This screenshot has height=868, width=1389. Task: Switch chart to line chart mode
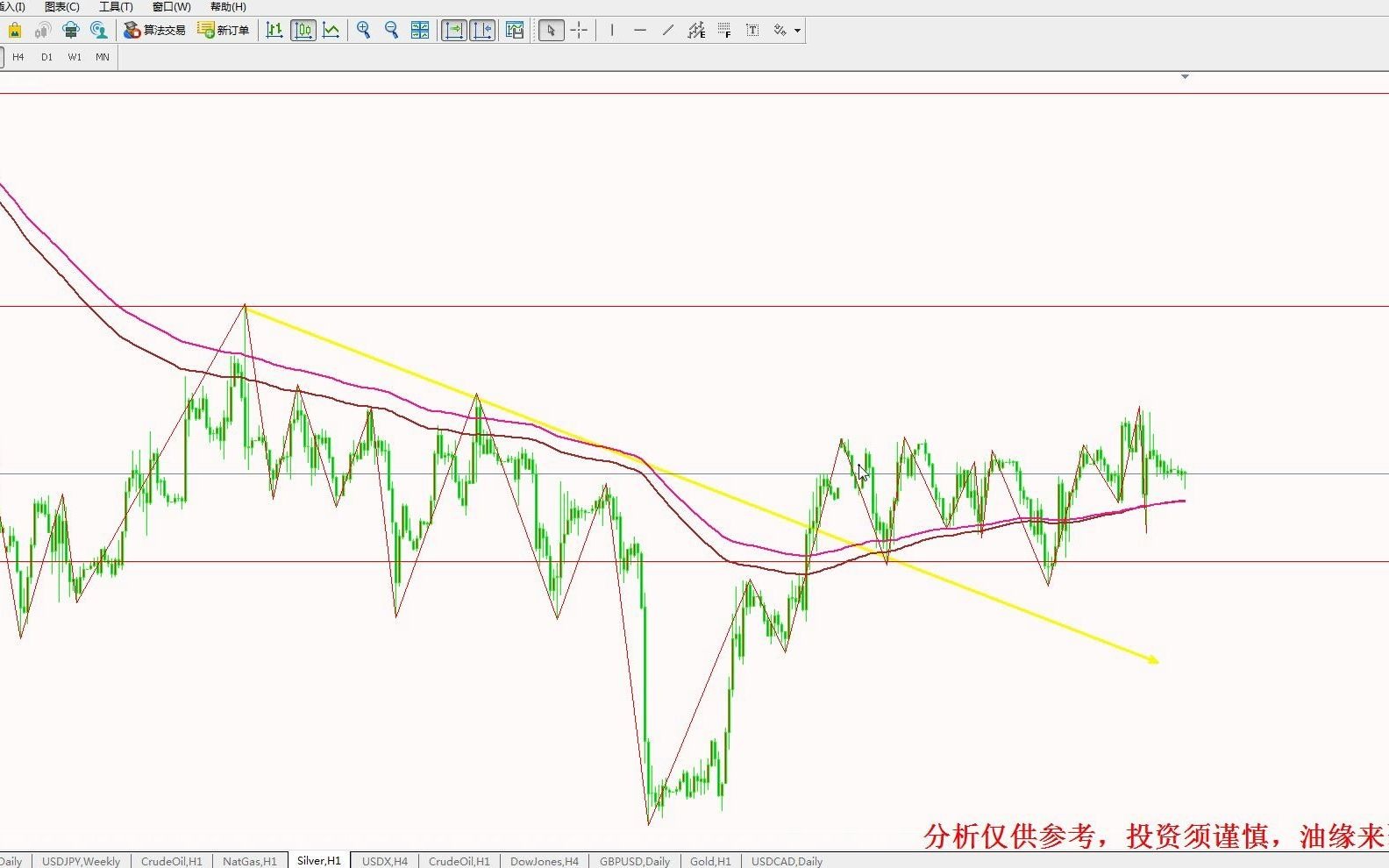[331, 31]
